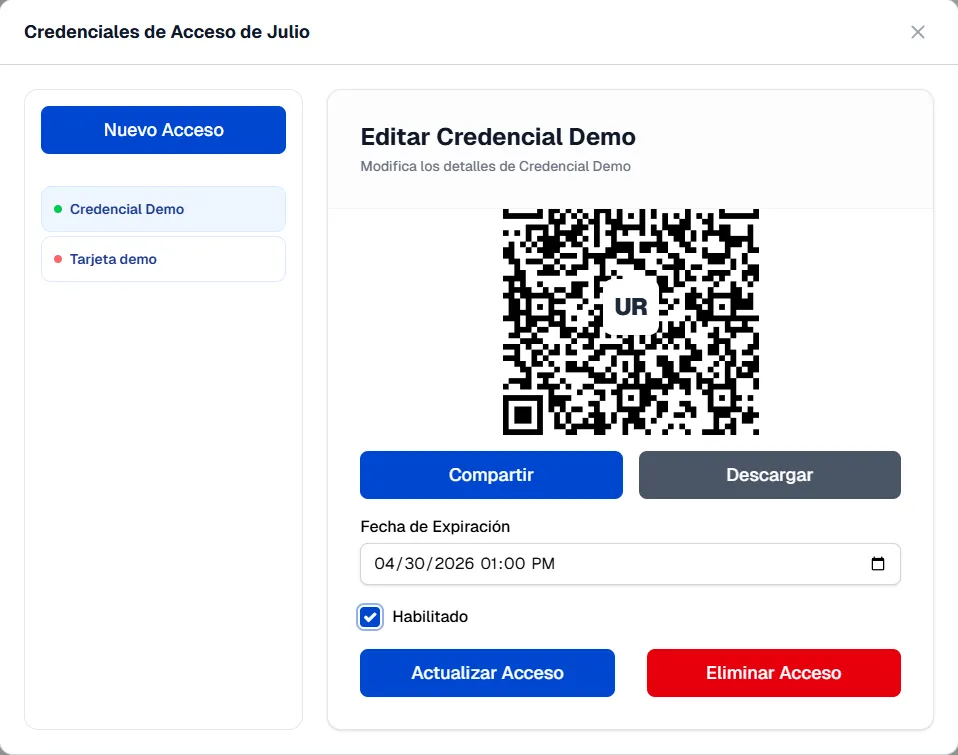Click the Eliminar Acceso button

773,673
